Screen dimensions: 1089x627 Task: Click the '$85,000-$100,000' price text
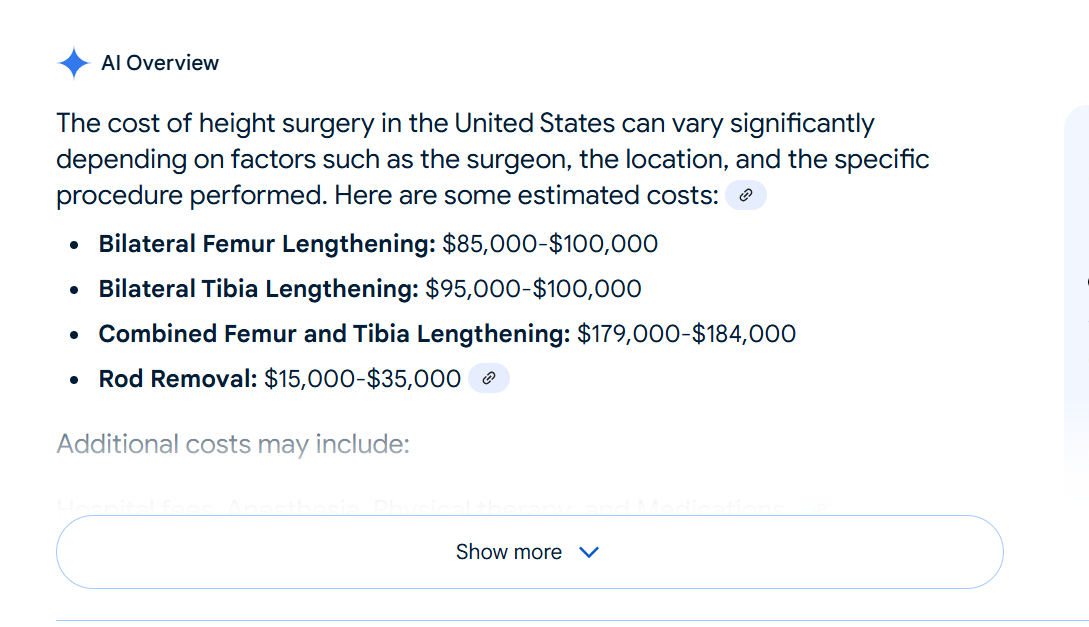(x=550, y=244)
